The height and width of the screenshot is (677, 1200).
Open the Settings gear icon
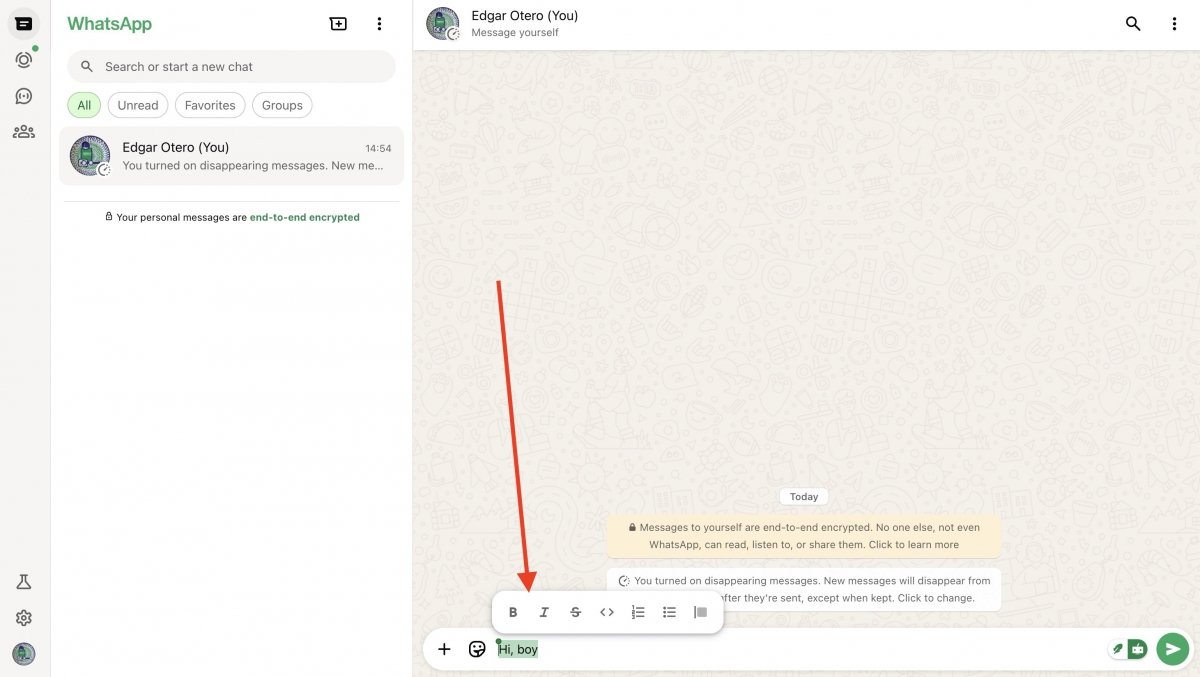[24, 618]
